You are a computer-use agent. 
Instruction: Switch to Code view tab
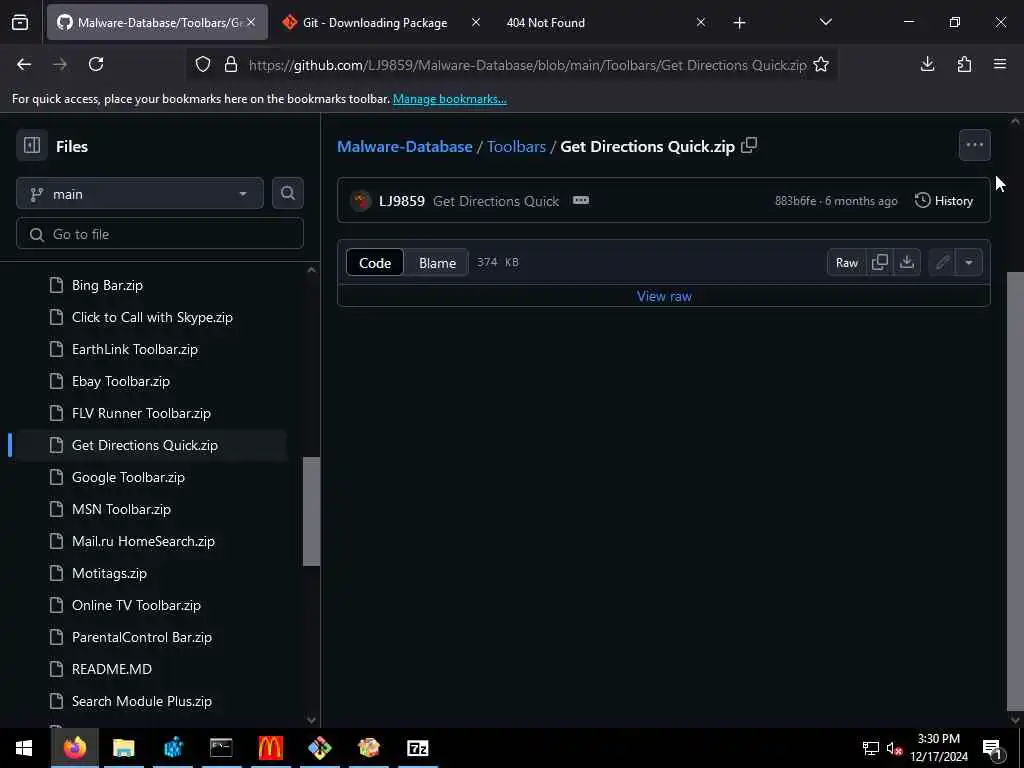(375, 263)
